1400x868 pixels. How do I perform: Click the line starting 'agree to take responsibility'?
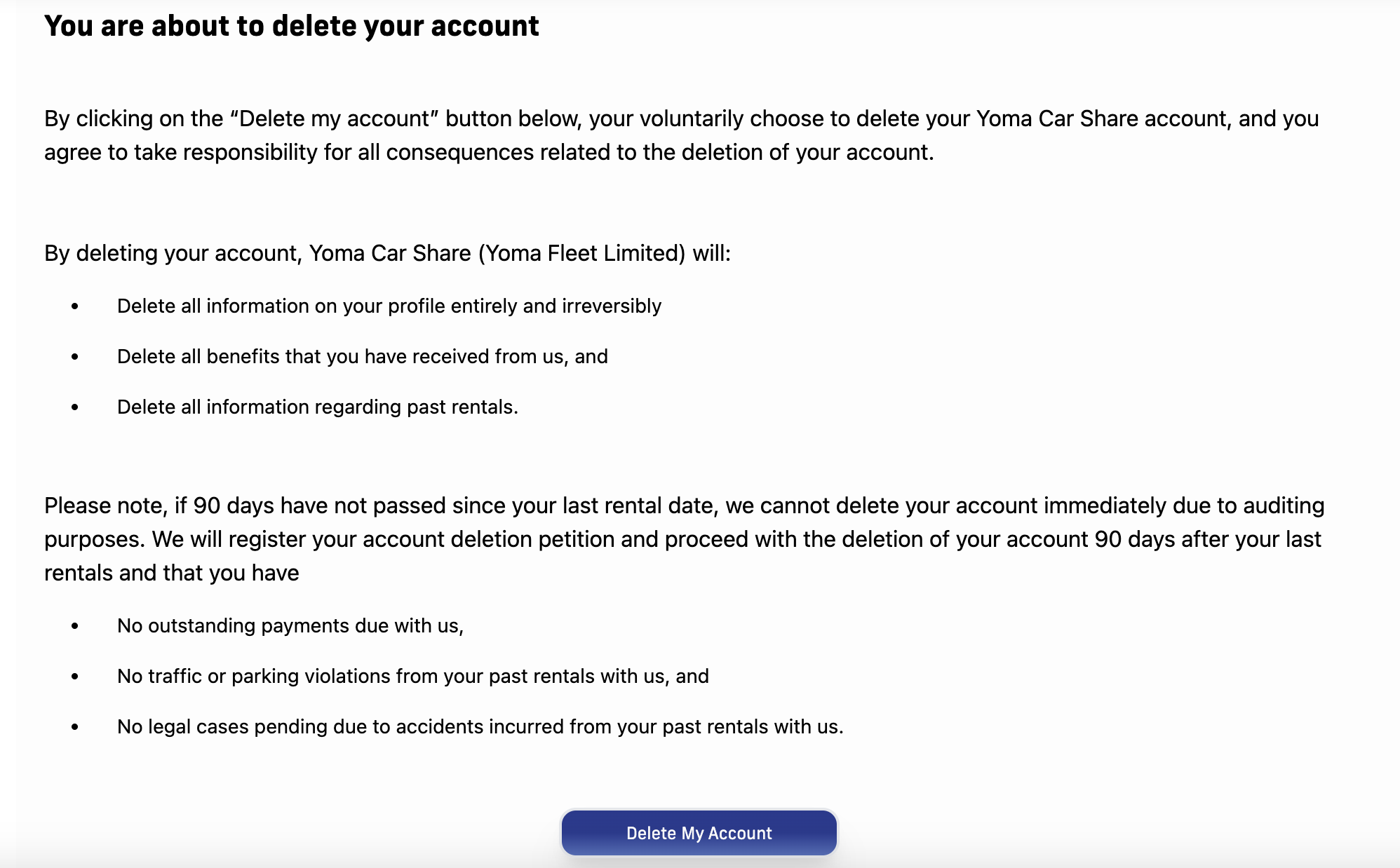pos(489,152)
